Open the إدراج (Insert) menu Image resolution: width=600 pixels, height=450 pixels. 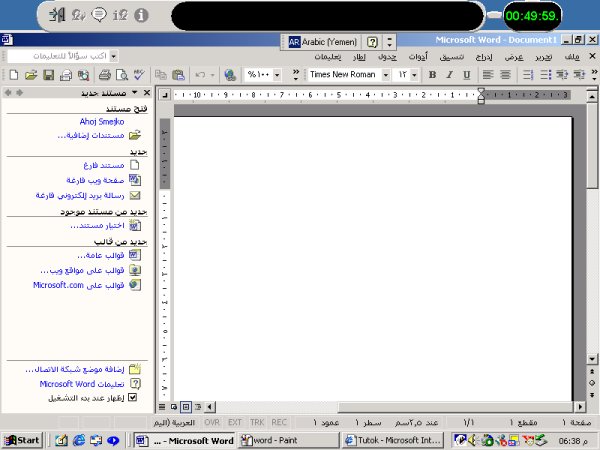coord(484,57)
